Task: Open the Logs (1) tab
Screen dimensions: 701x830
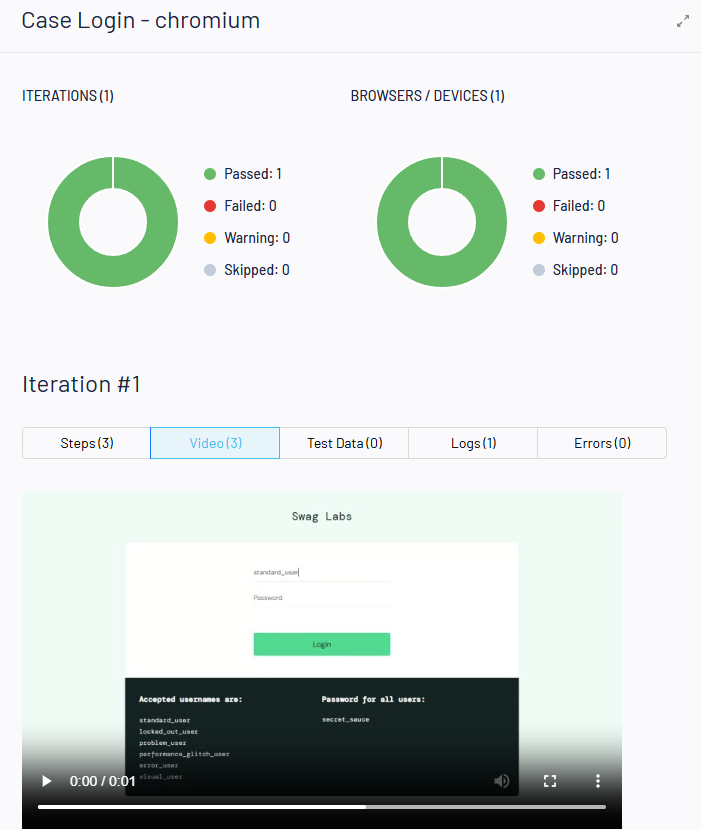Action: tap(473, 443)
